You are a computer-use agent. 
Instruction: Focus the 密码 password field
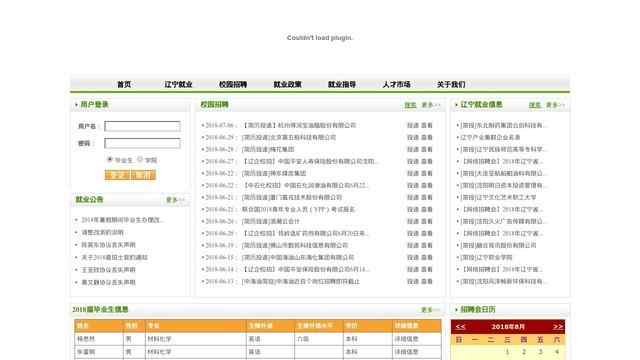pyautogui.click(x=142, y=143)
